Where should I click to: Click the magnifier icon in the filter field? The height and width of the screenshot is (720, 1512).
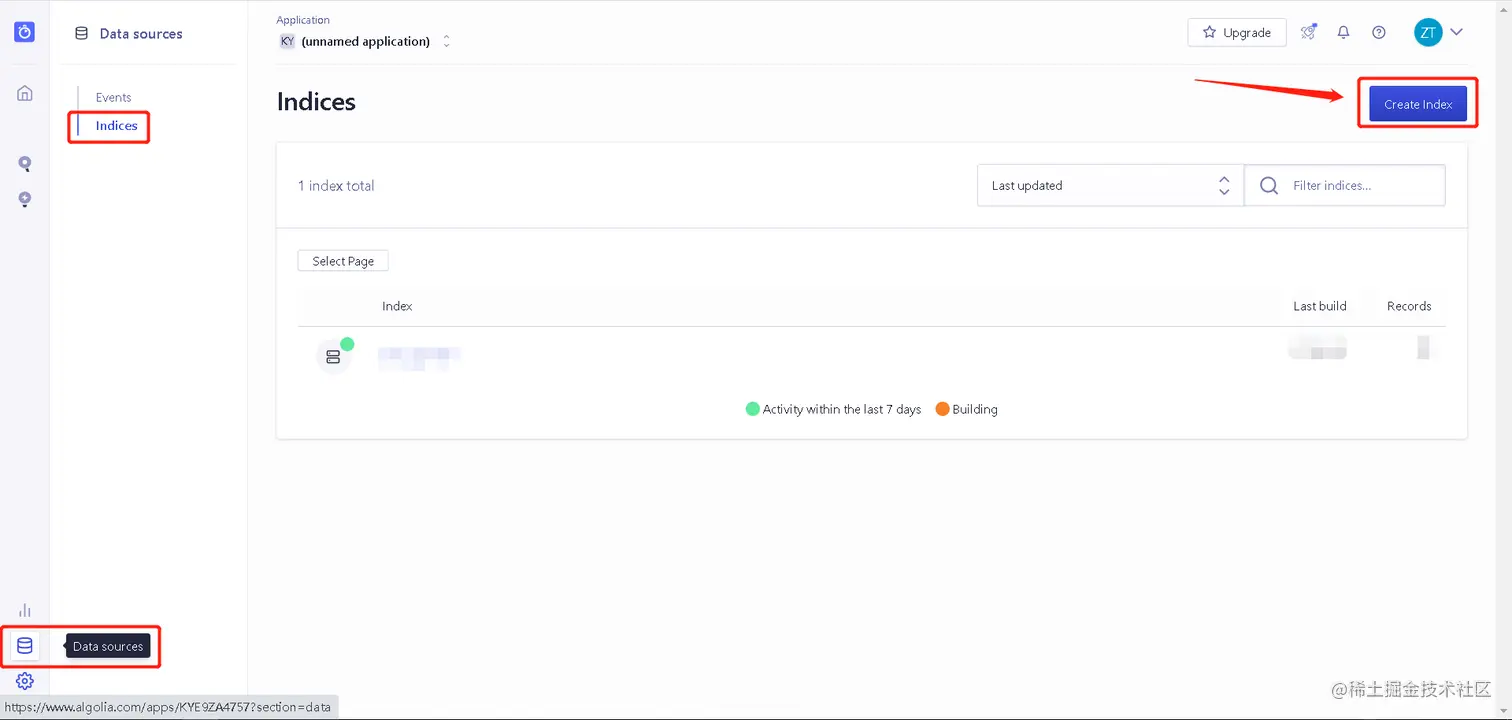click(1269, 185)
